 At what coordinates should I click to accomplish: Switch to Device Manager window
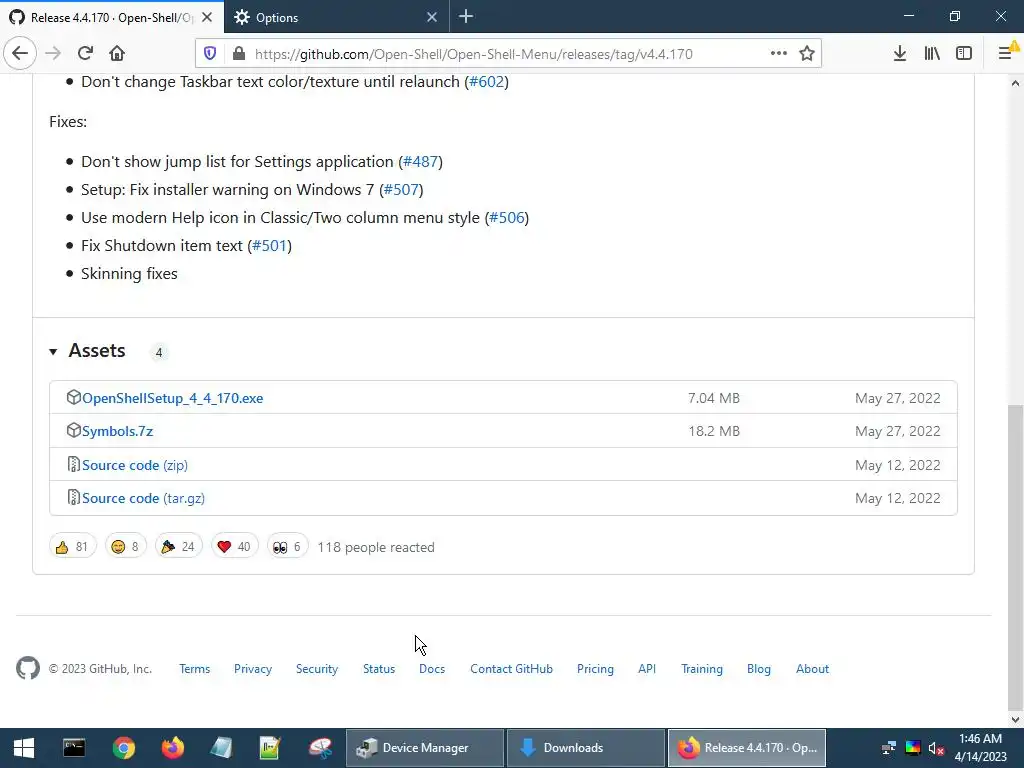point(424,748)
